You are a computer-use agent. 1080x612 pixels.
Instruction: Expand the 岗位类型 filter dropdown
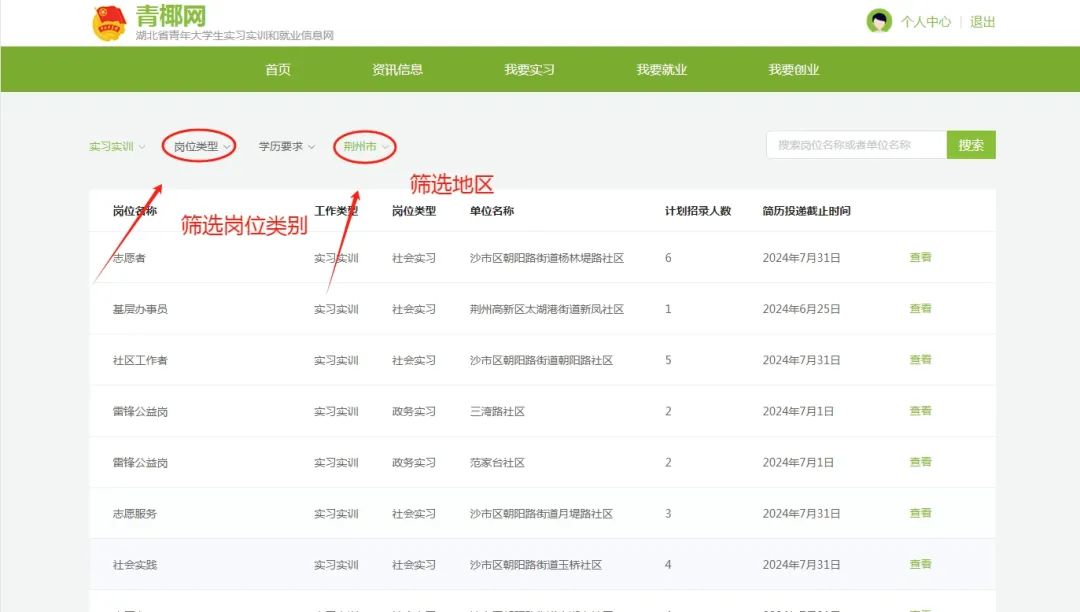click(200, 147)
